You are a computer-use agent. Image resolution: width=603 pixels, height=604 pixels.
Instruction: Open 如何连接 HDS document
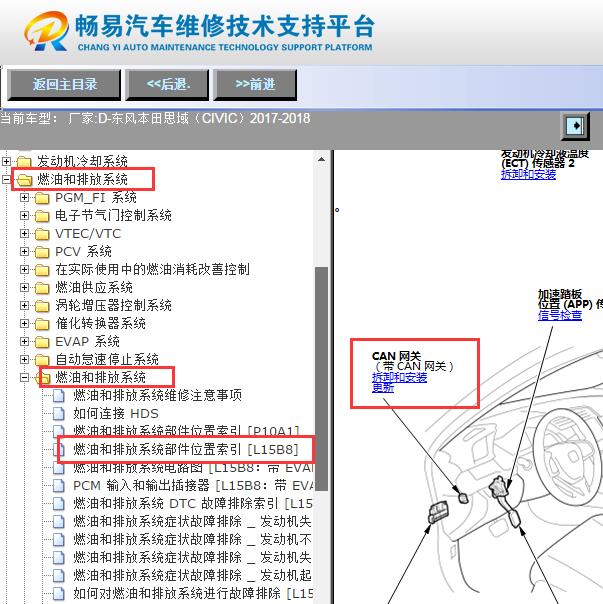pyautogui.click(x=116, y=413)
